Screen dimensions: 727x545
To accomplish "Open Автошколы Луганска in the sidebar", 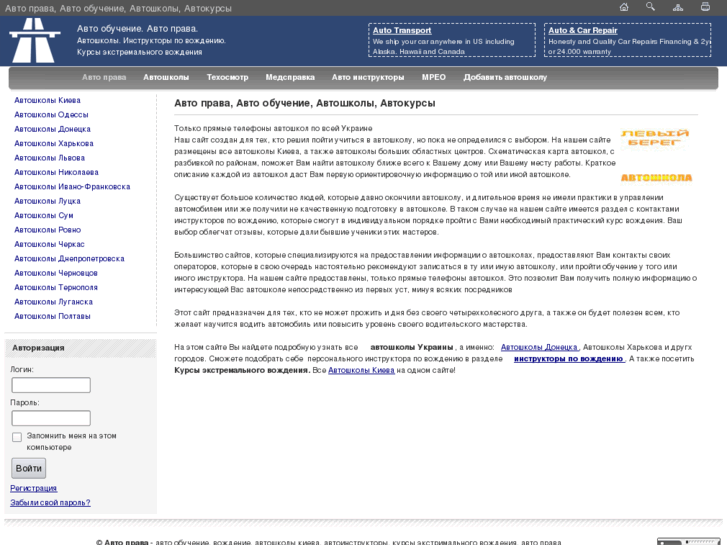I will point(53,301).
